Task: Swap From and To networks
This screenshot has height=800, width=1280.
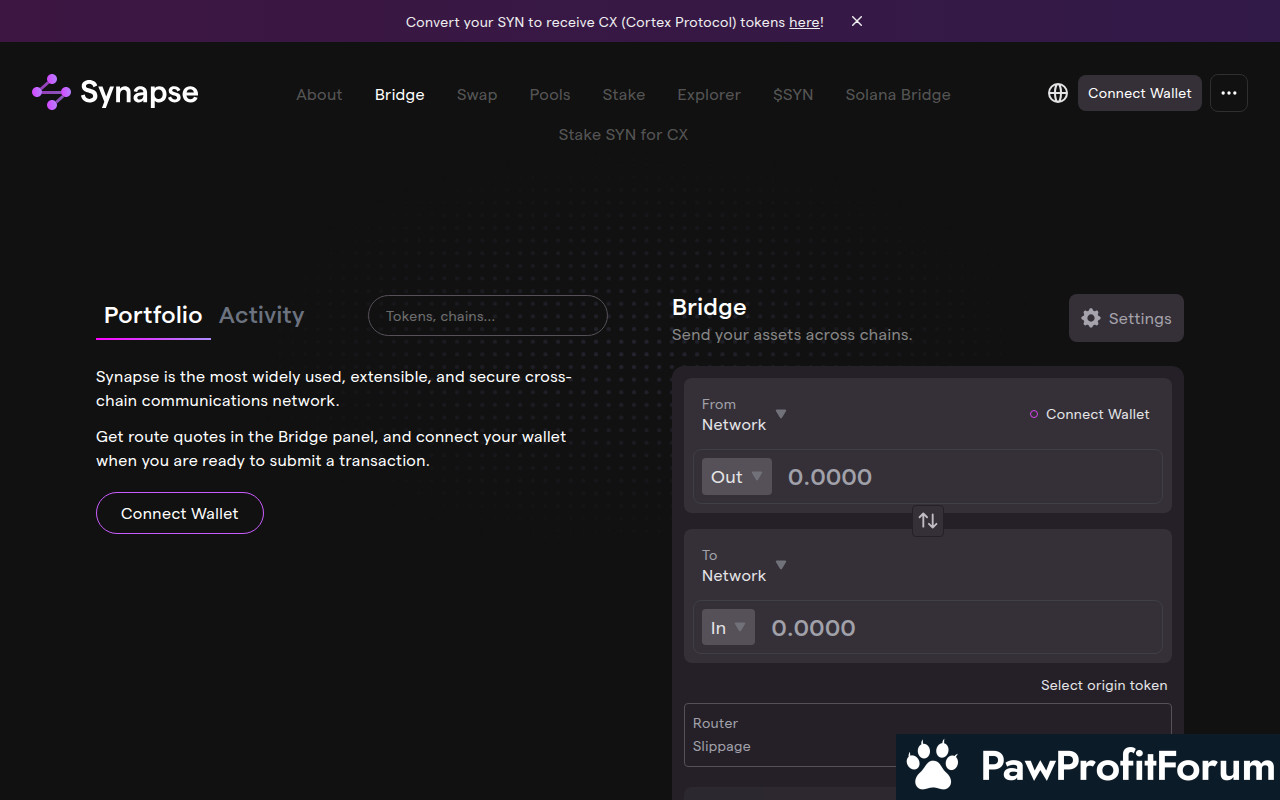Action: (x=928, y=520)
